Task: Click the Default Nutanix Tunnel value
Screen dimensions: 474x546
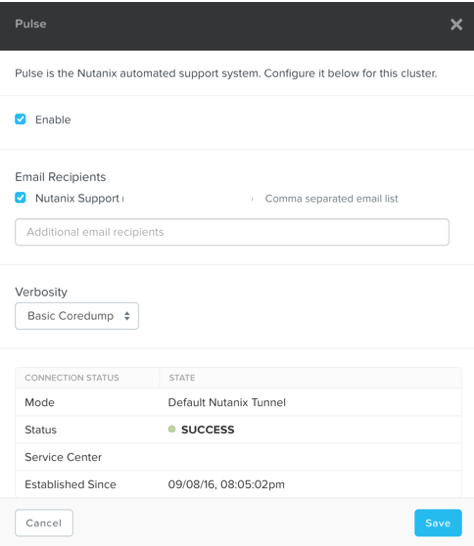Action: tap(227, 403)
